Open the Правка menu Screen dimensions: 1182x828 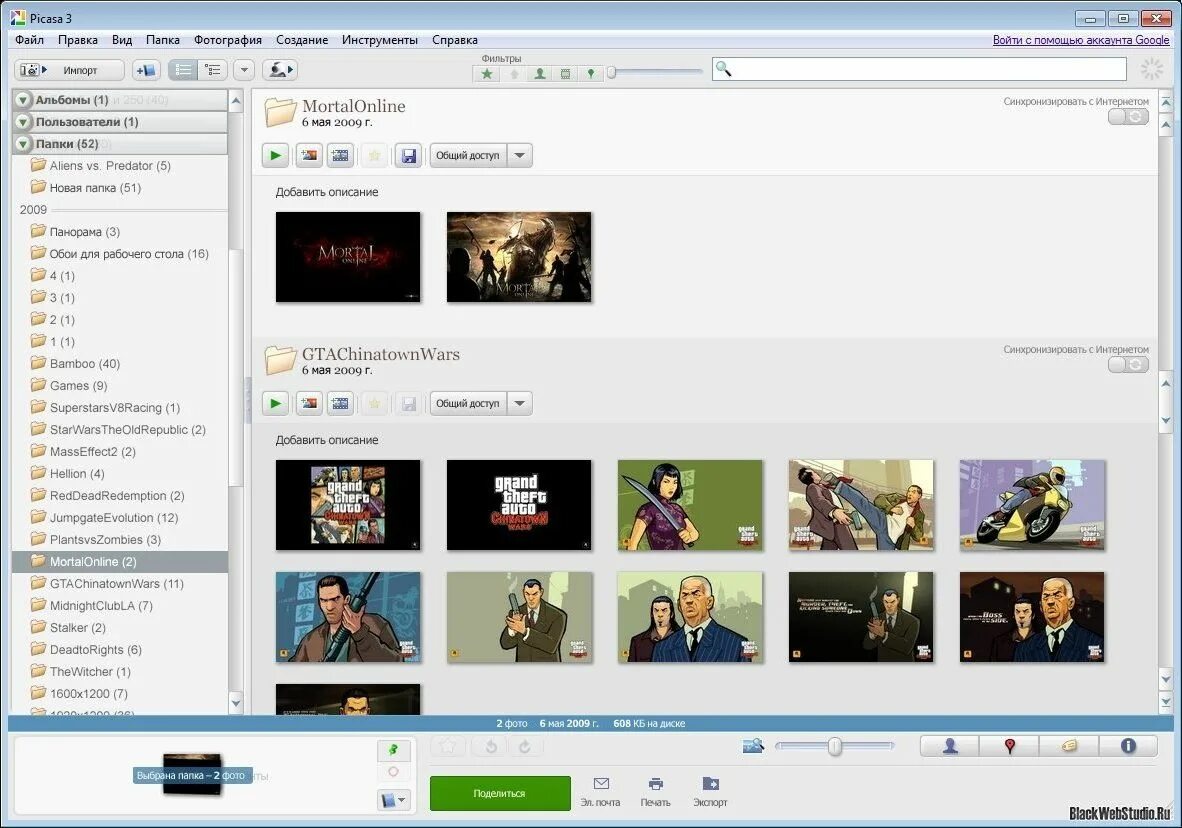(x=78, y=40)
